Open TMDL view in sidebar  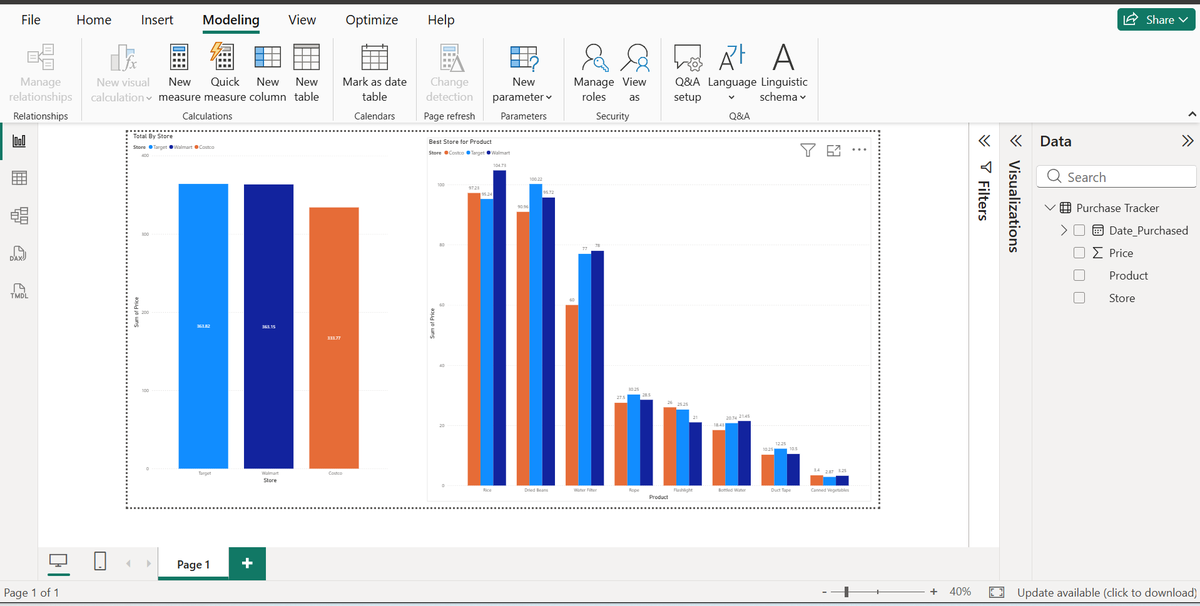coord(19,291)
